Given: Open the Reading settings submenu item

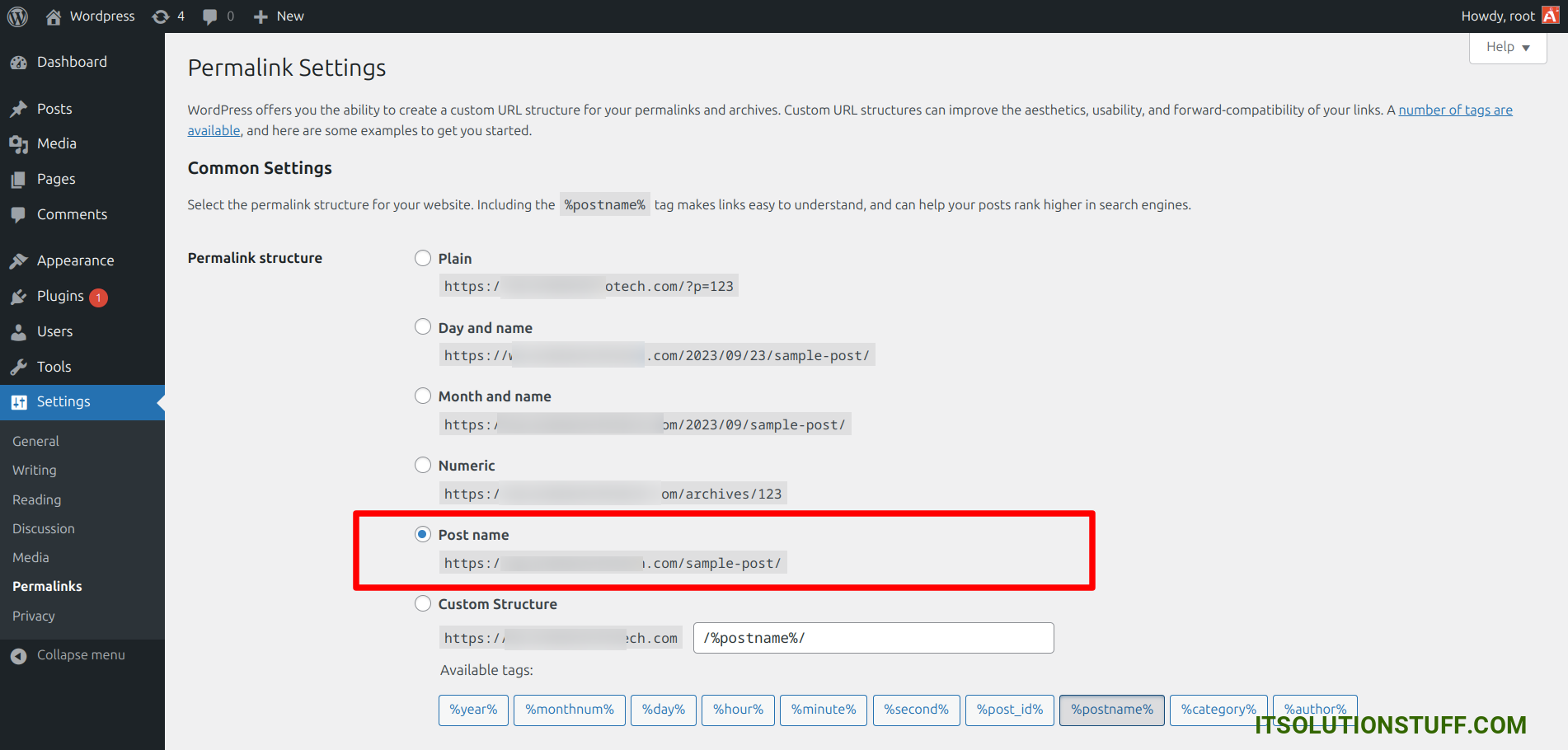Looking at the screenshot, I should pos(37,499).
